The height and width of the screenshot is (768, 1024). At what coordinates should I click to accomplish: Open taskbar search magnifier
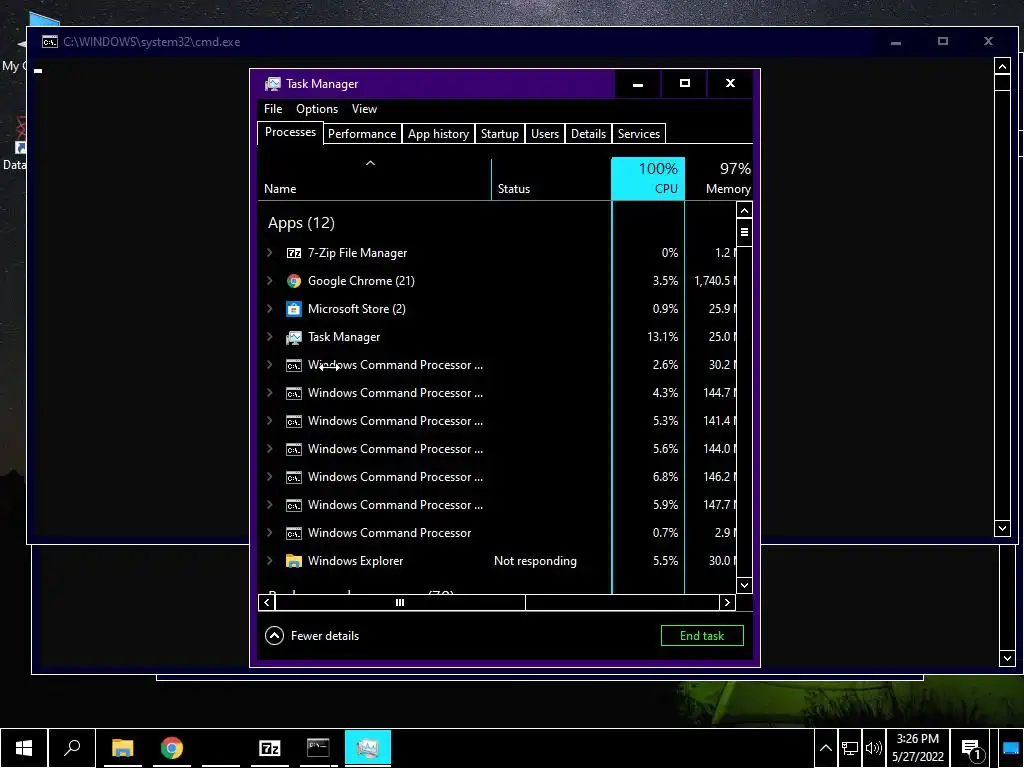[72, 748]
